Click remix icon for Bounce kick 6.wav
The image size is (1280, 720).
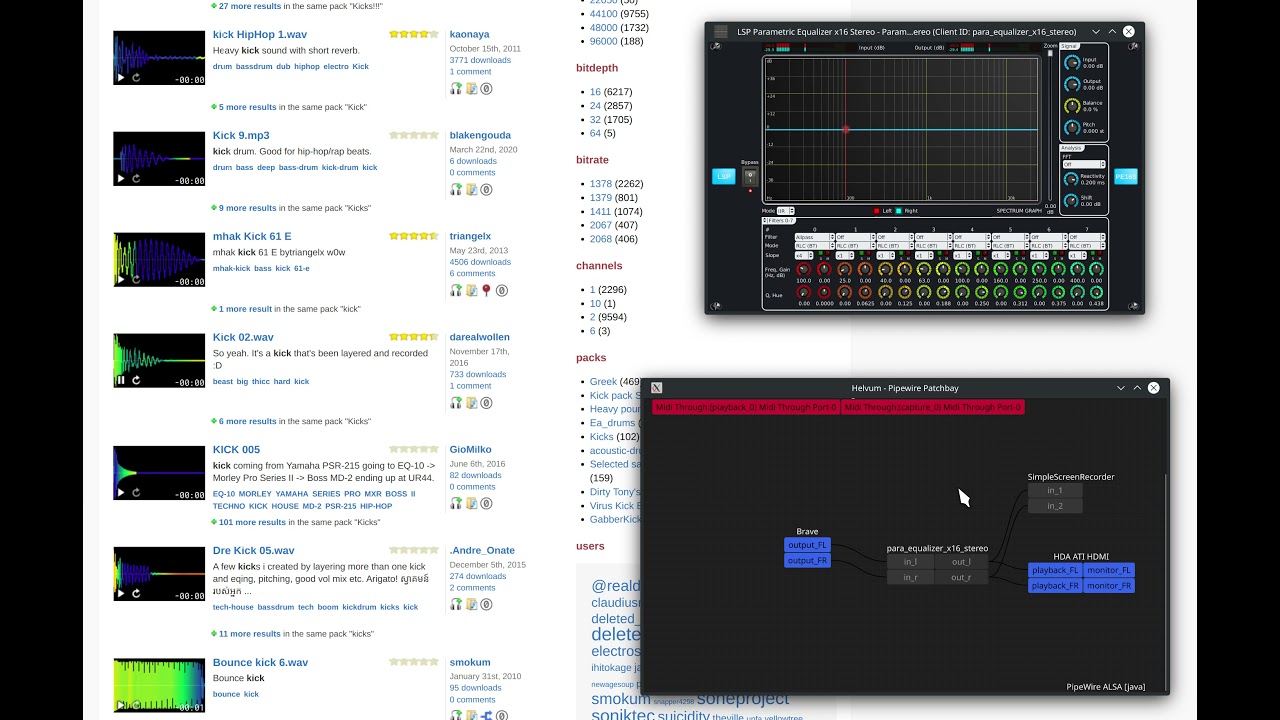pyautogui.click(x=486, y=716)
